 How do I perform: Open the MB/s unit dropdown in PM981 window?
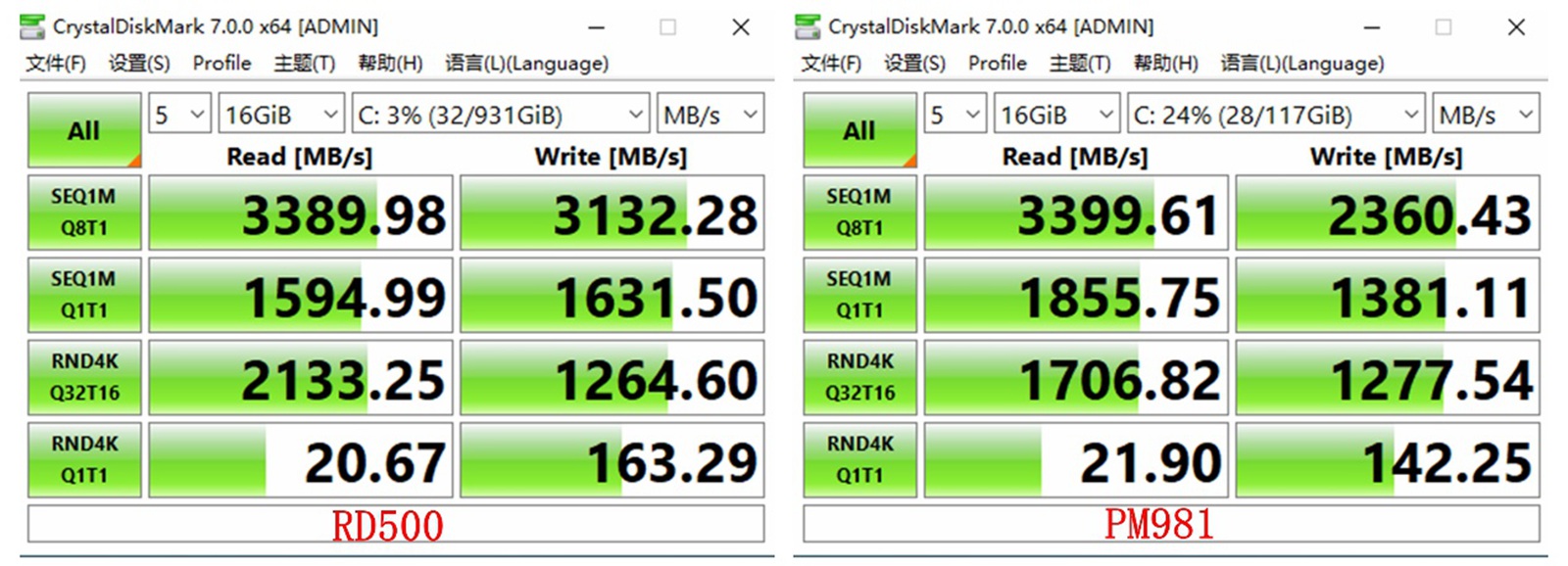pos(1485,115)
